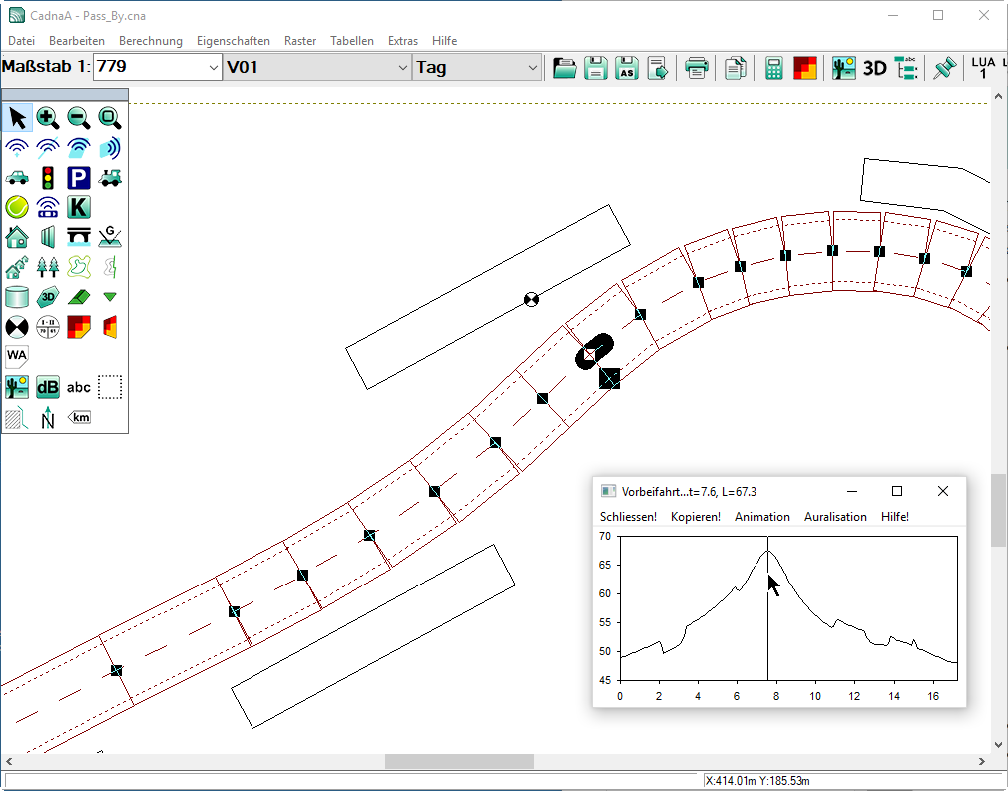The width and height of the screenshot is (1008, 791).
Task: Open the object tree icon
Action: (906, 68)
